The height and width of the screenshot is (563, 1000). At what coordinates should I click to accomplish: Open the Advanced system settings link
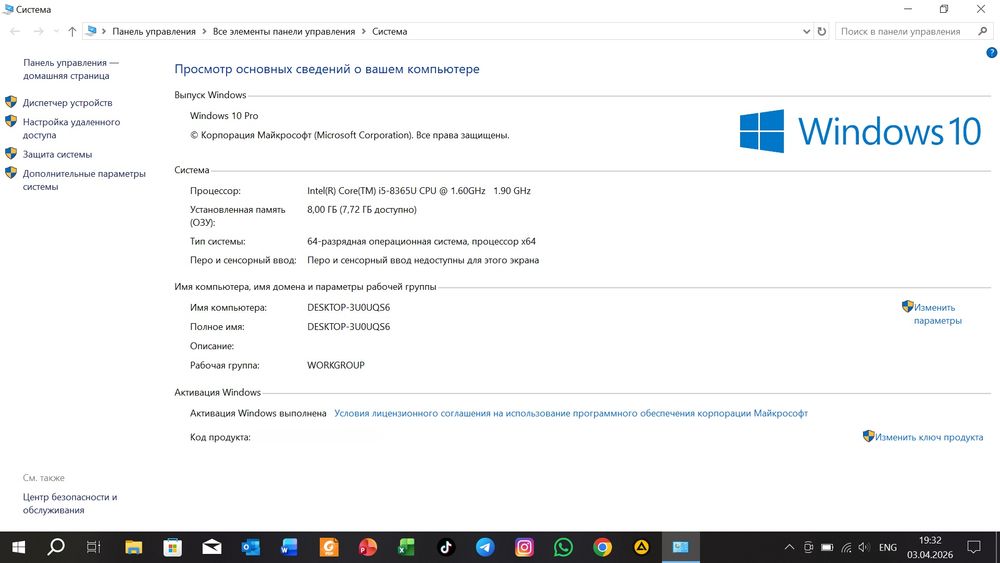click(x=84, y=180)
